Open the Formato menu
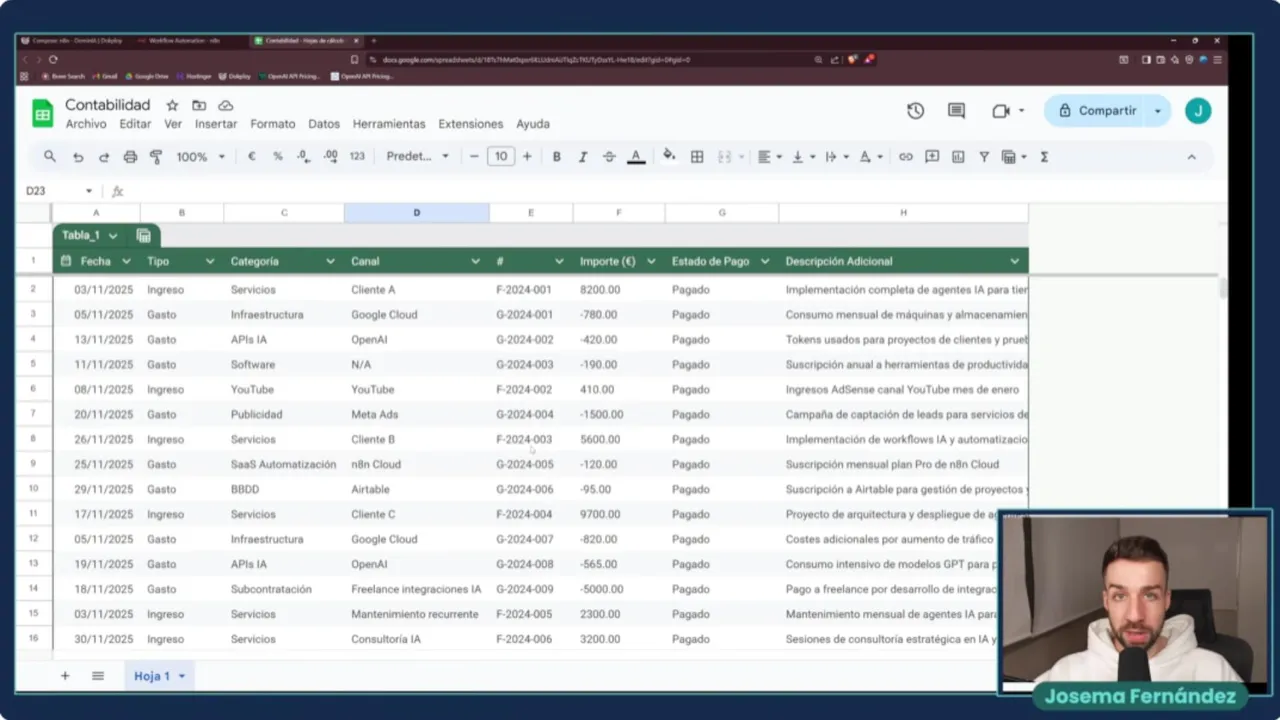Viewport: 1280px width, 720px height. pyautogui.click(x=273, y=124)
